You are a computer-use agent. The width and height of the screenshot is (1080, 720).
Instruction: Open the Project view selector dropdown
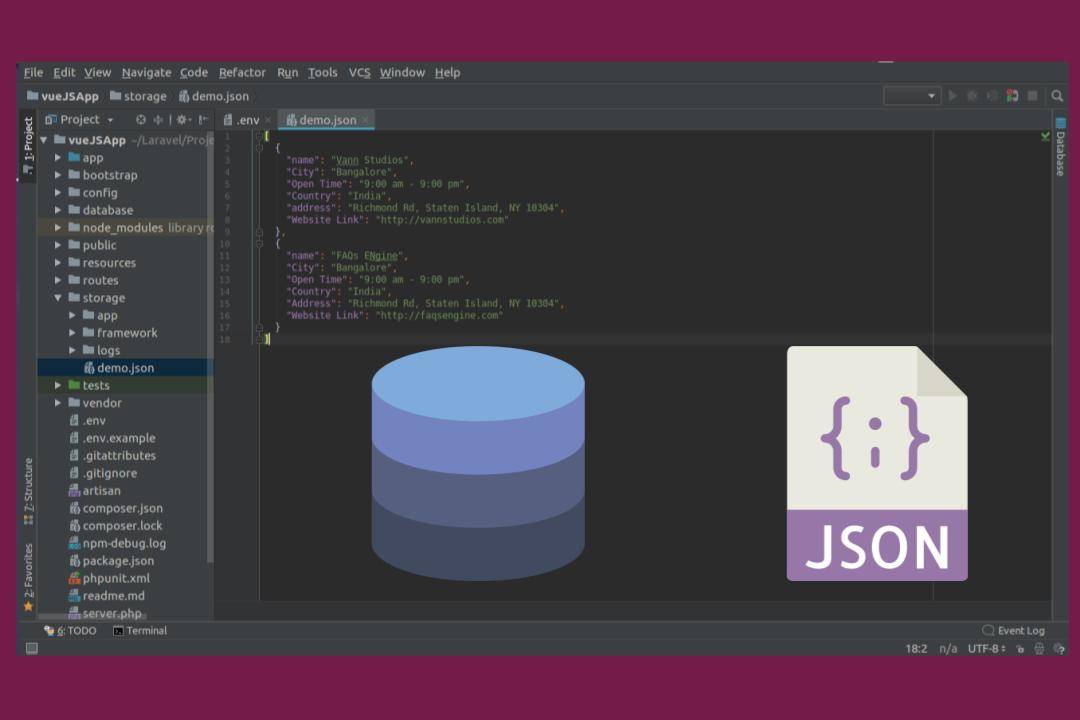[x=79, y=119]
